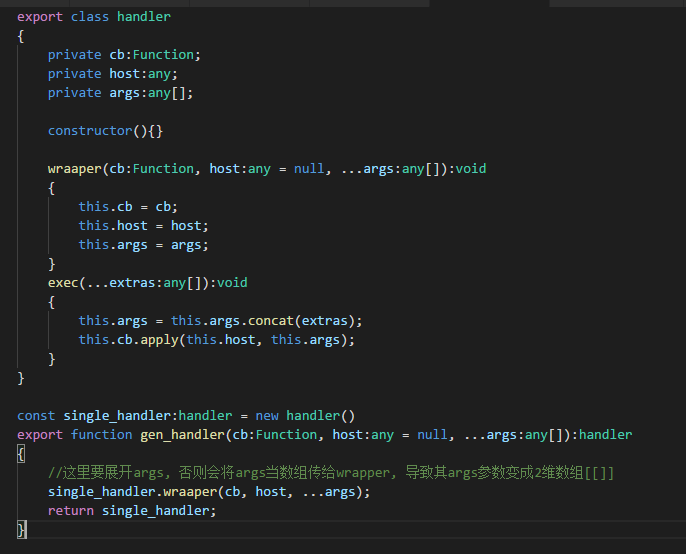Place cursor on 'private cb:Function;' line

coord(124,55)
